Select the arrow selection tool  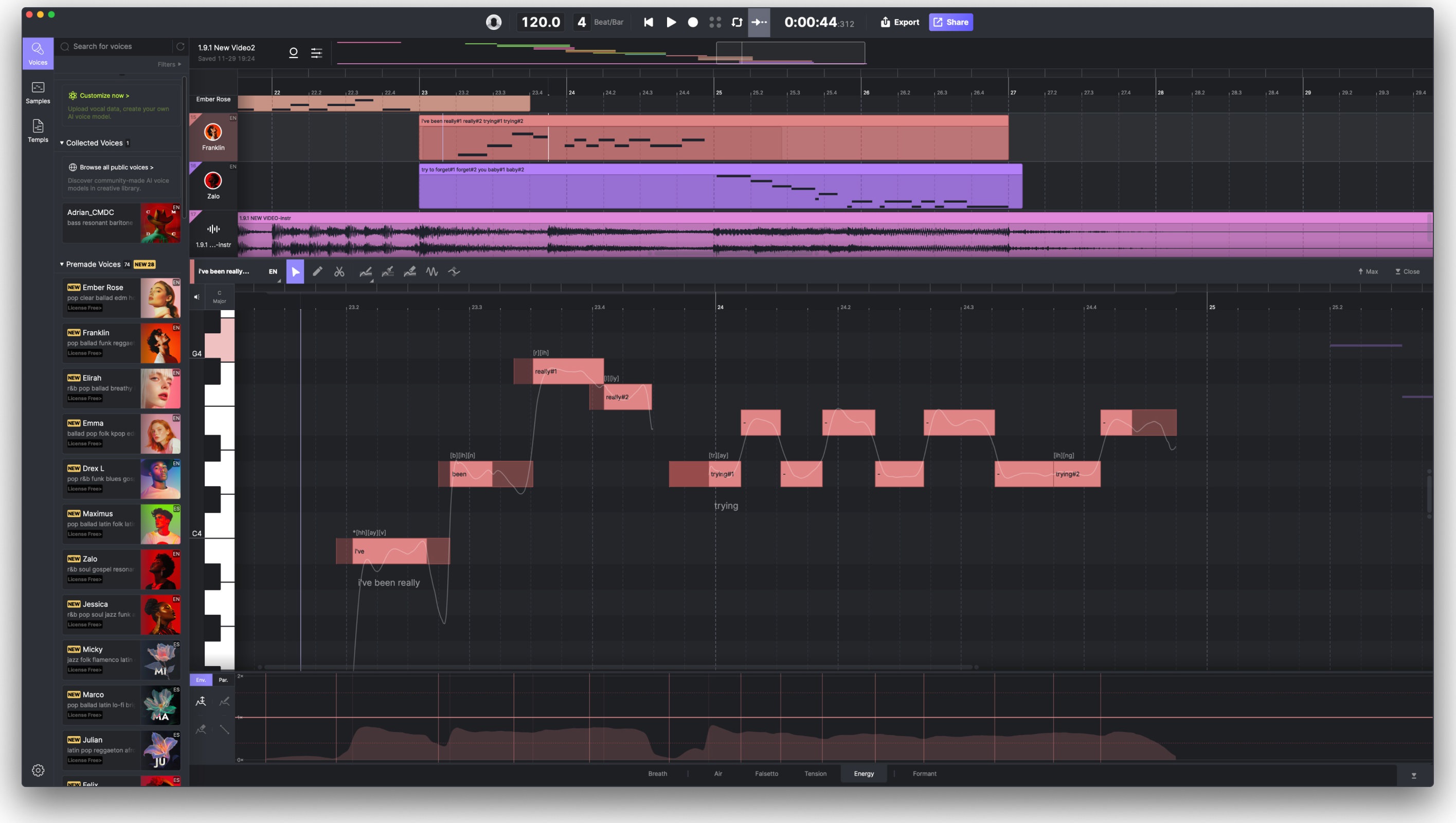296,271
